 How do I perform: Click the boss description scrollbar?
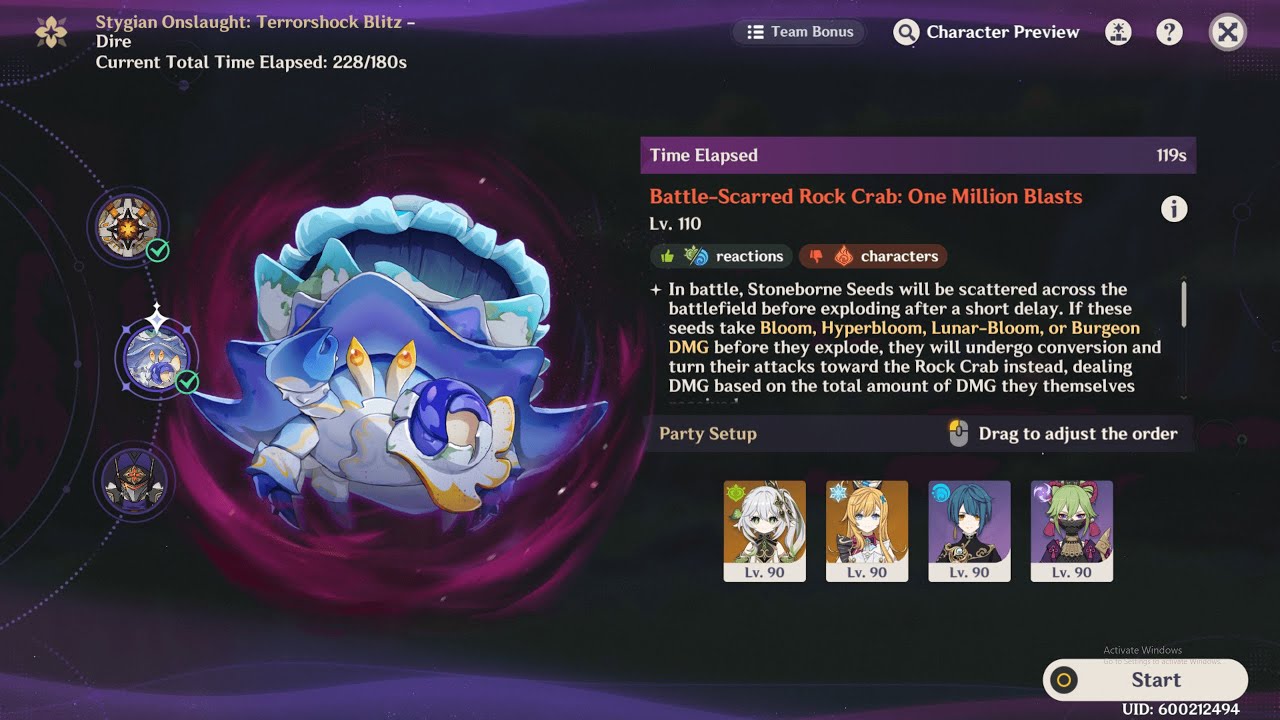[1184, 303]
